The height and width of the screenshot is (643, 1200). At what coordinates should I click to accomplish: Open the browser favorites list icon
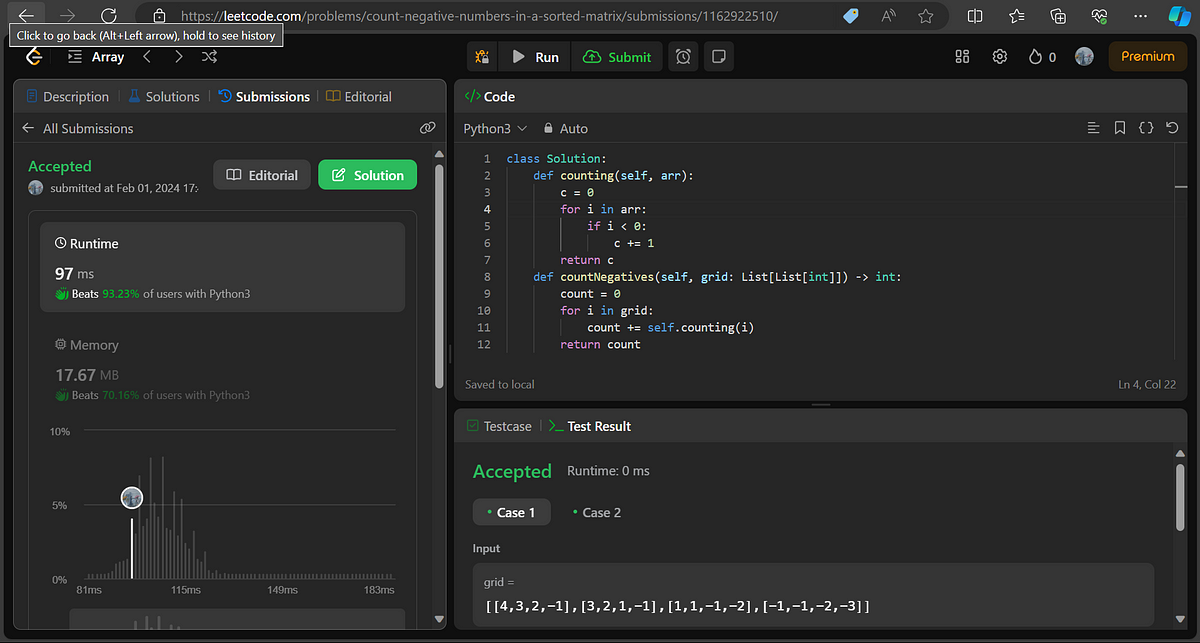click(1017, 16)
